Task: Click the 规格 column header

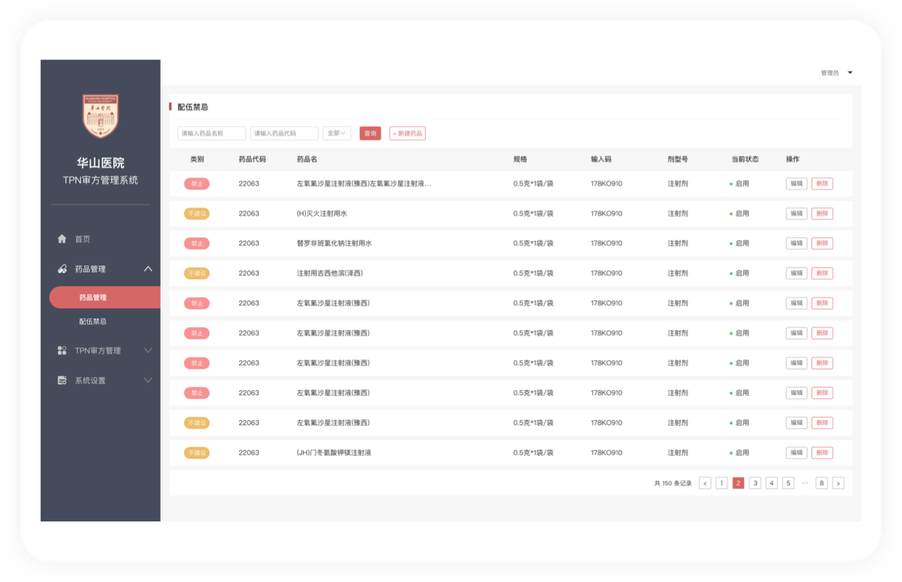Action: click(x=520, y=159)
